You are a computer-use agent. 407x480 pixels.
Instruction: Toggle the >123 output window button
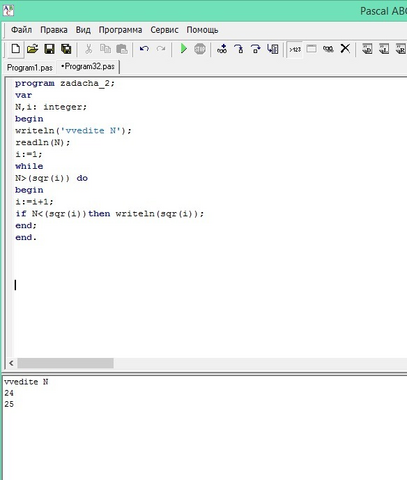pos(295,49)
